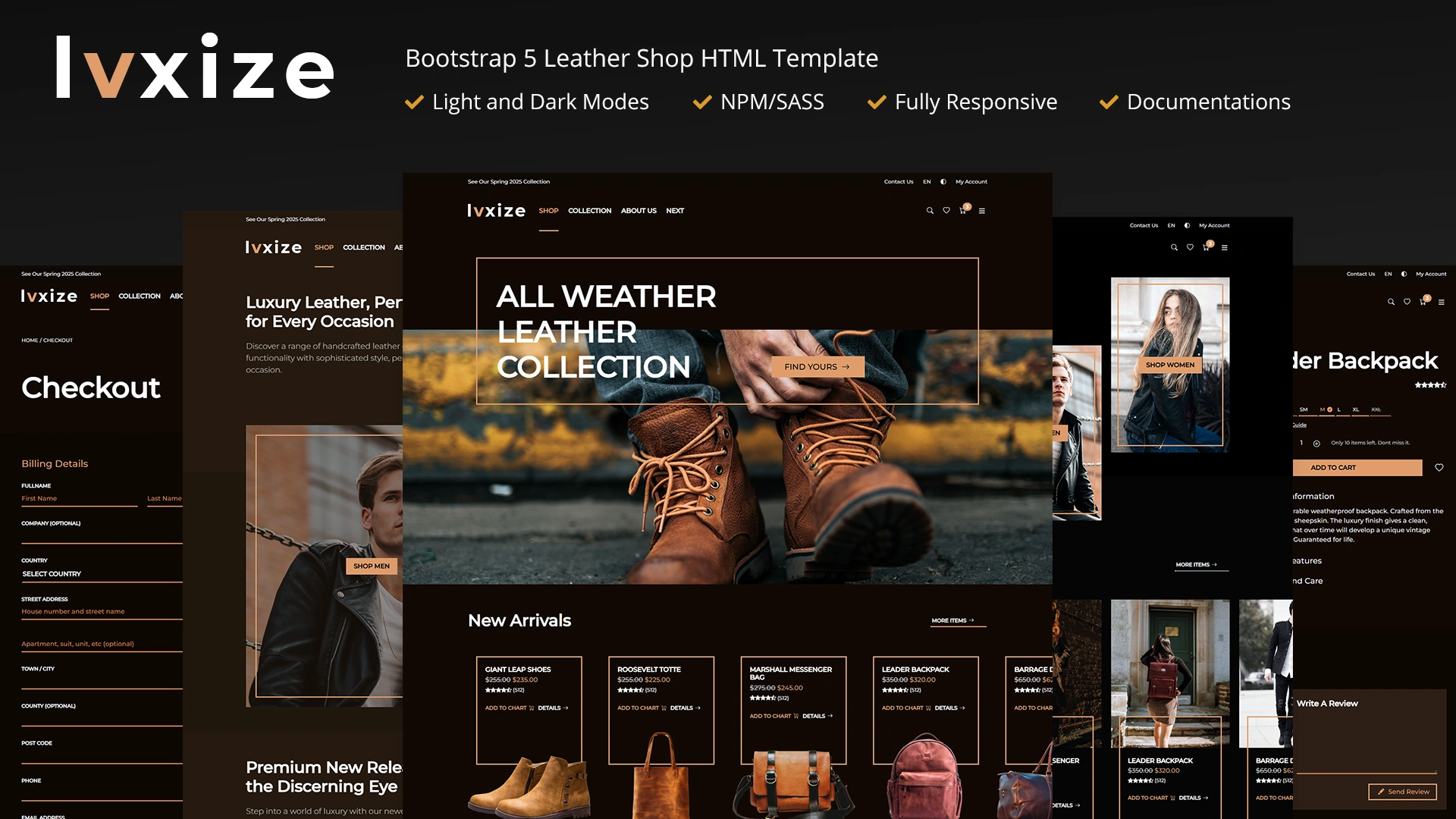Click the FIND YOURS hero button
This screenshot has width=1456, height=819.
coord(817,367)
